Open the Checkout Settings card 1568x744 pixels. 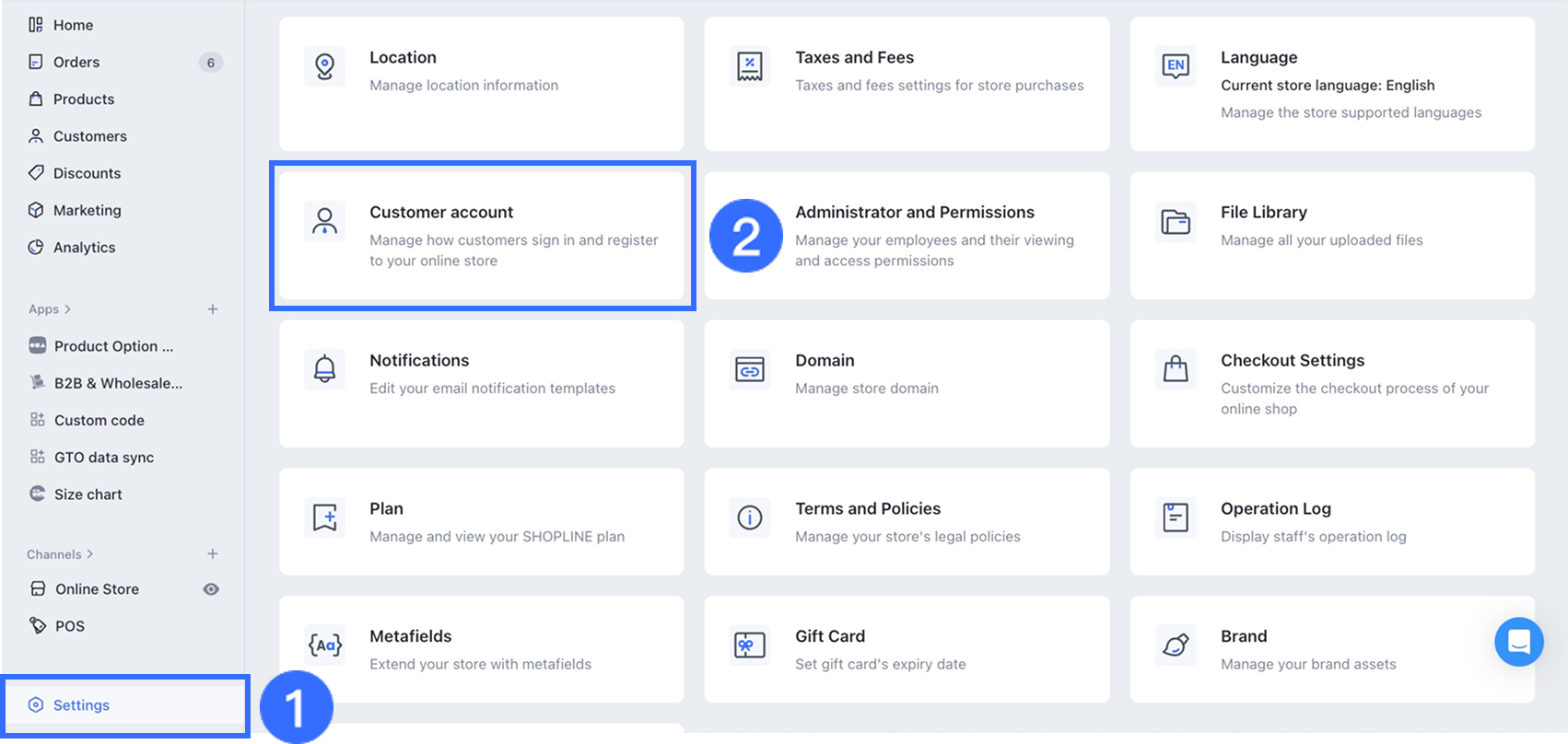(1332, 384)
